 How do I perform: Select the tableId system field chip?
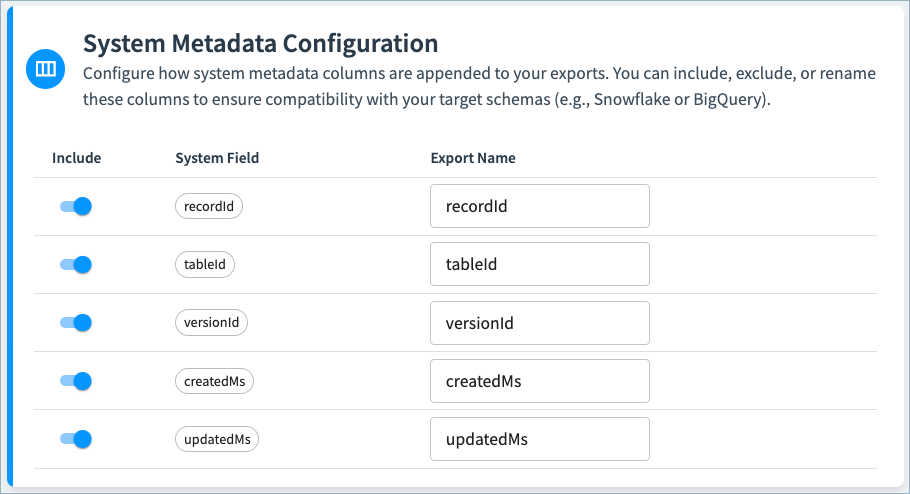tap(205, 264)
